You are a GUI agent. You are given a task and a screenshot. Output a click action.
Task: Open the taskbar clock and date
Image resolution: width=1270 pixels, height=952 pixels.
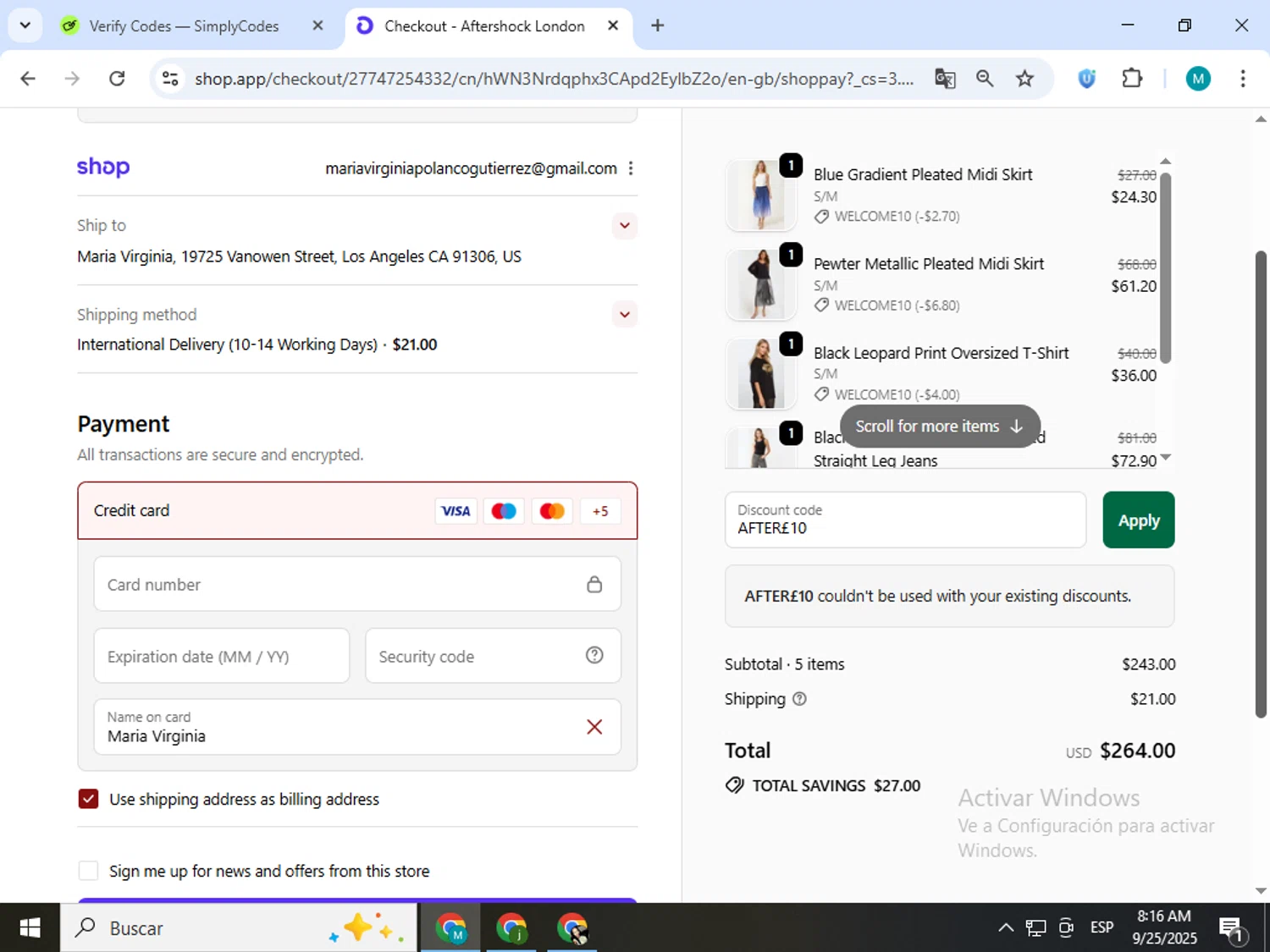click(x=1164, y=927)
